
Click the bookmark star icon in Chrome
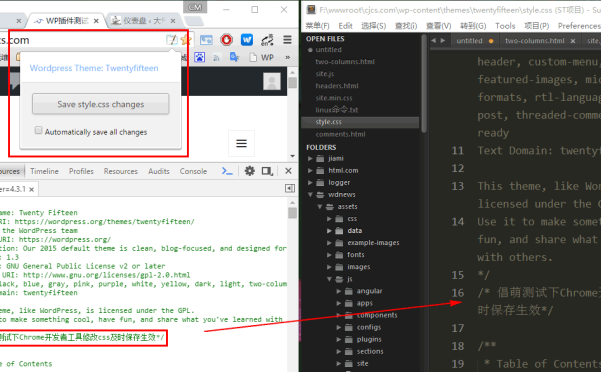(186, 39)
